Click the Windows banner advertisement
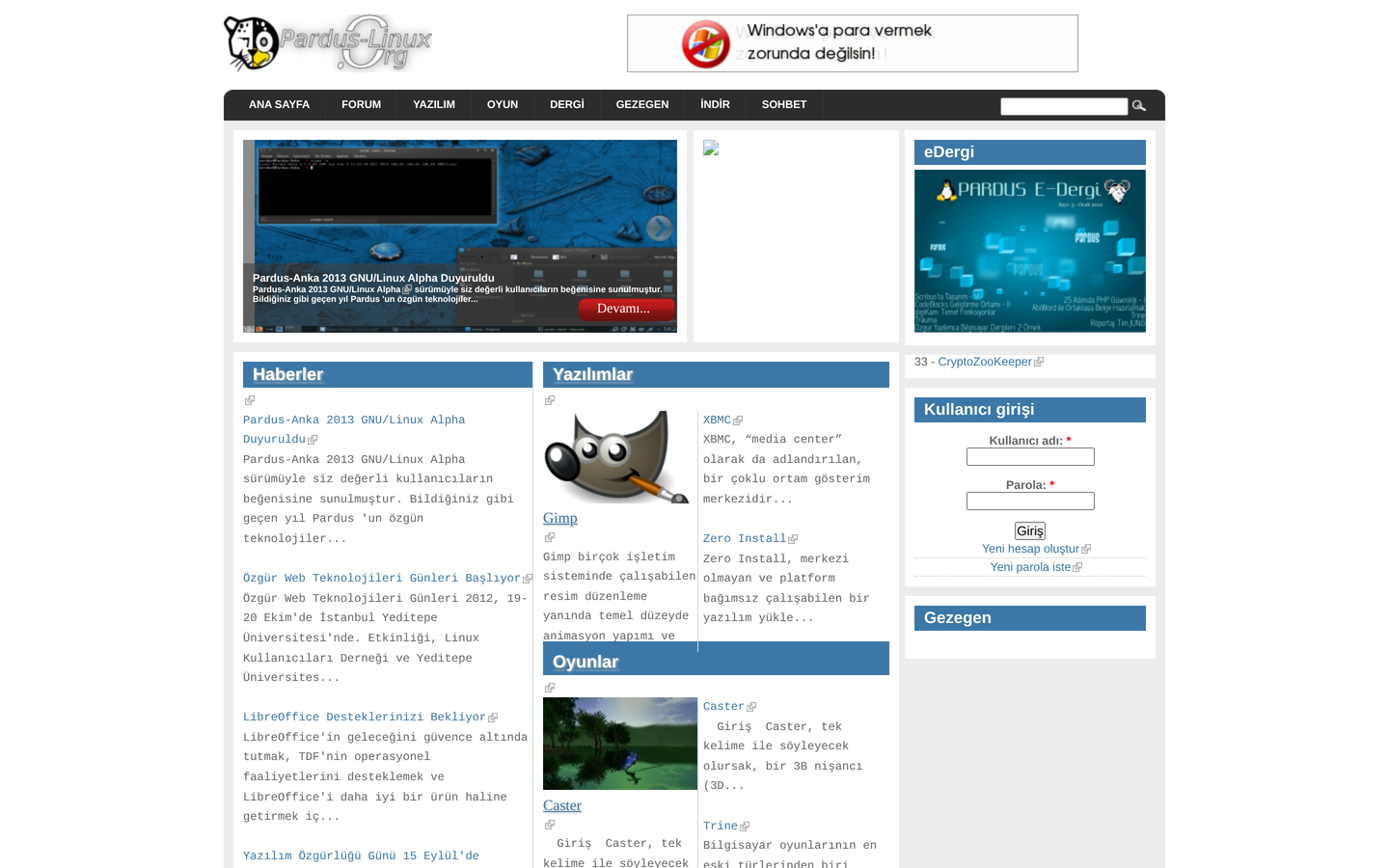1389x868 pixels. (853, 43)
